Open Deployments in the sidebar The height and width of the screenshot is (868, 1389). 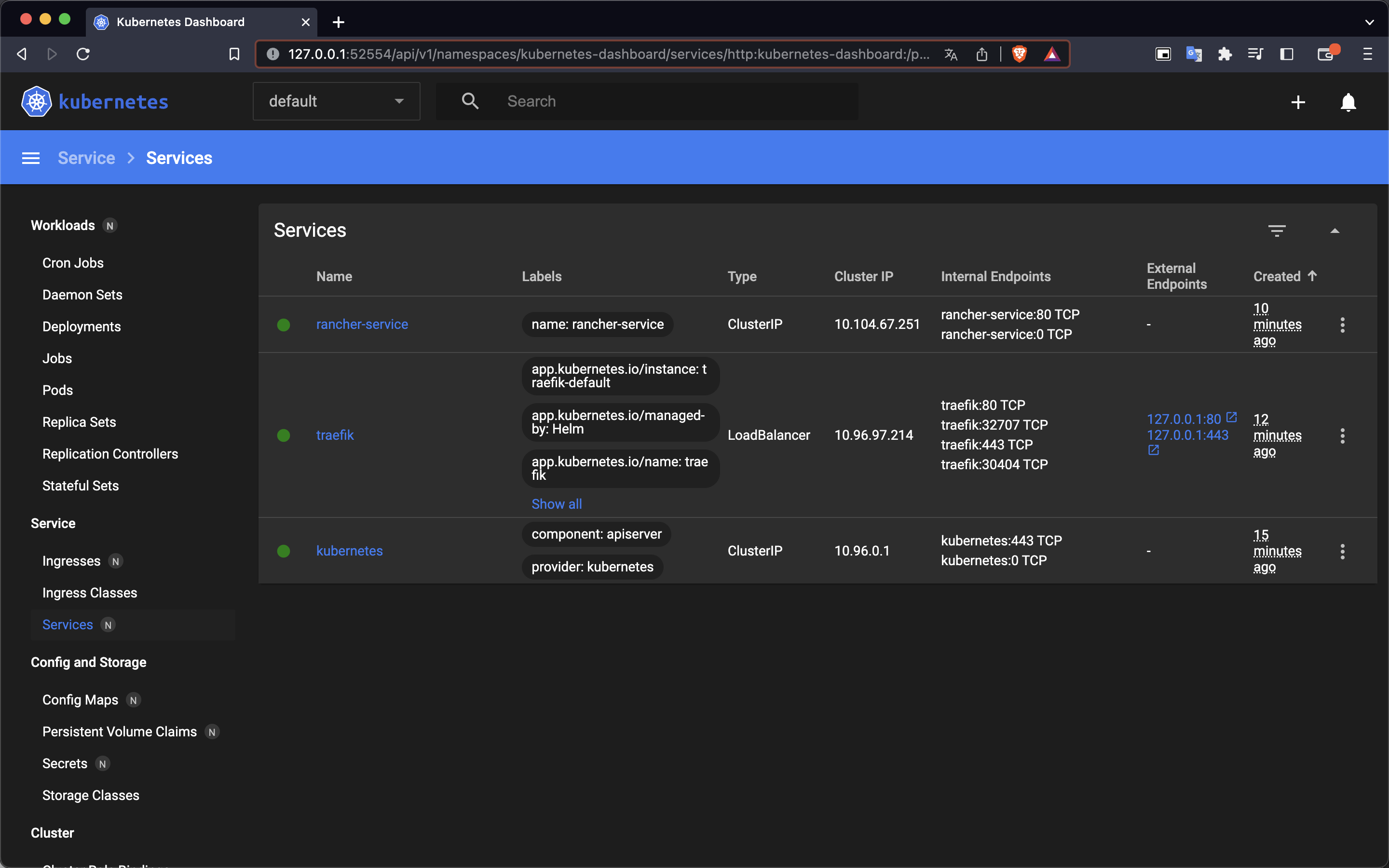pos(82,326)
